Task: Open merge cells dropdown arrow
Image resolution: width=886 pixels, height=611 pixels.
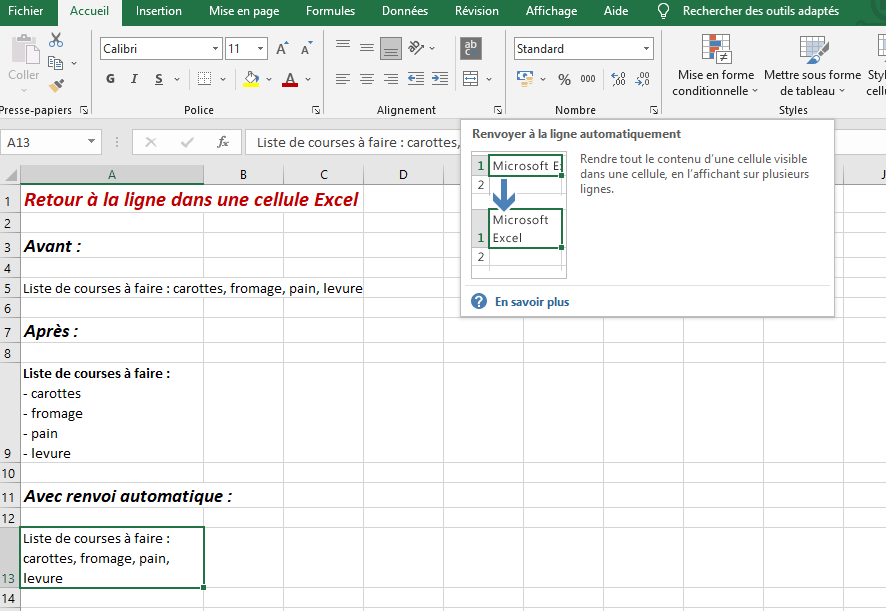Action: point(489,80)
